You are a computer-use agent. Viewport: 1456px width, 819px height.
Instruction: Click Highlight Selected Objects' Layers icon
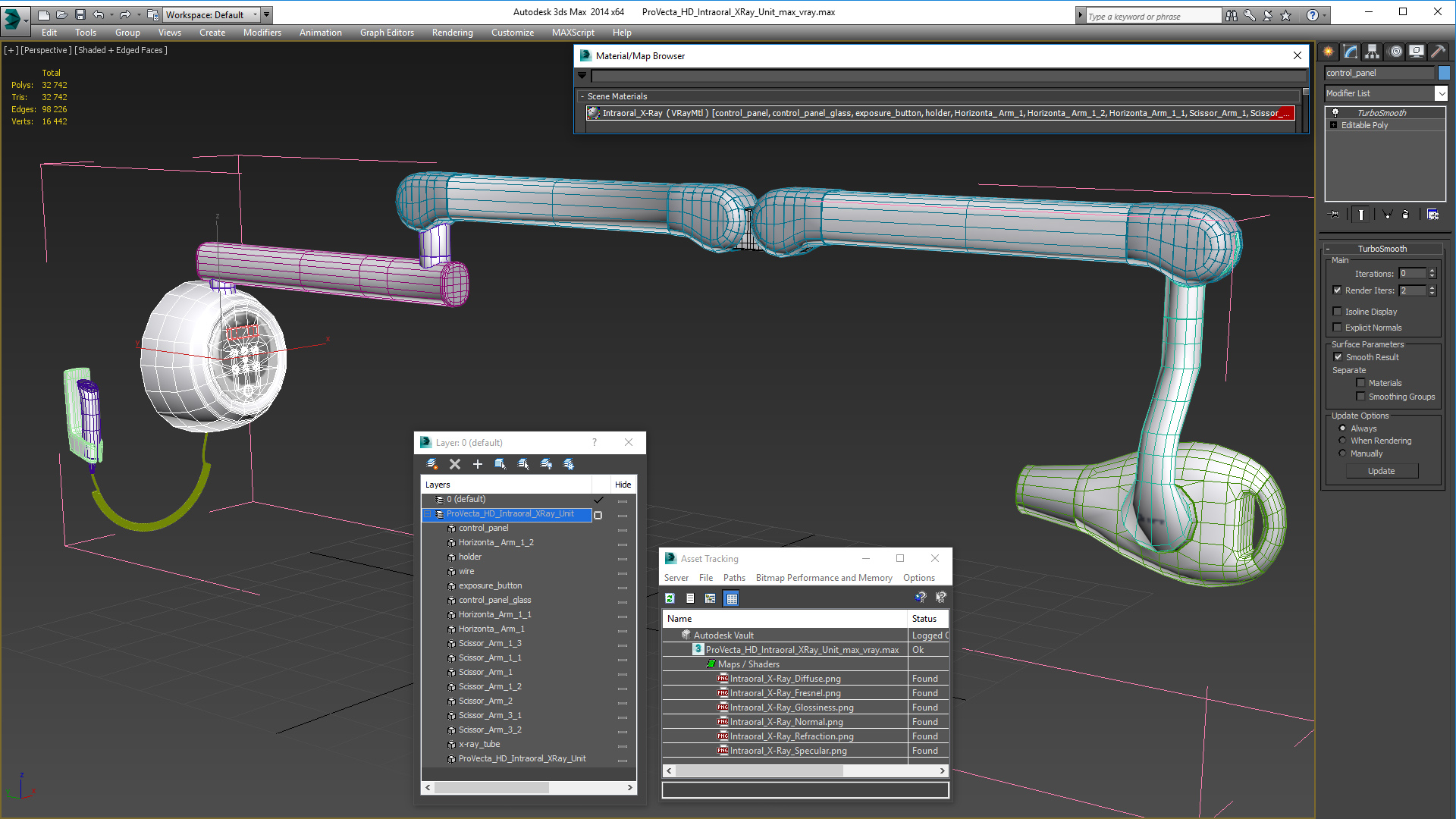pos(523,464)
